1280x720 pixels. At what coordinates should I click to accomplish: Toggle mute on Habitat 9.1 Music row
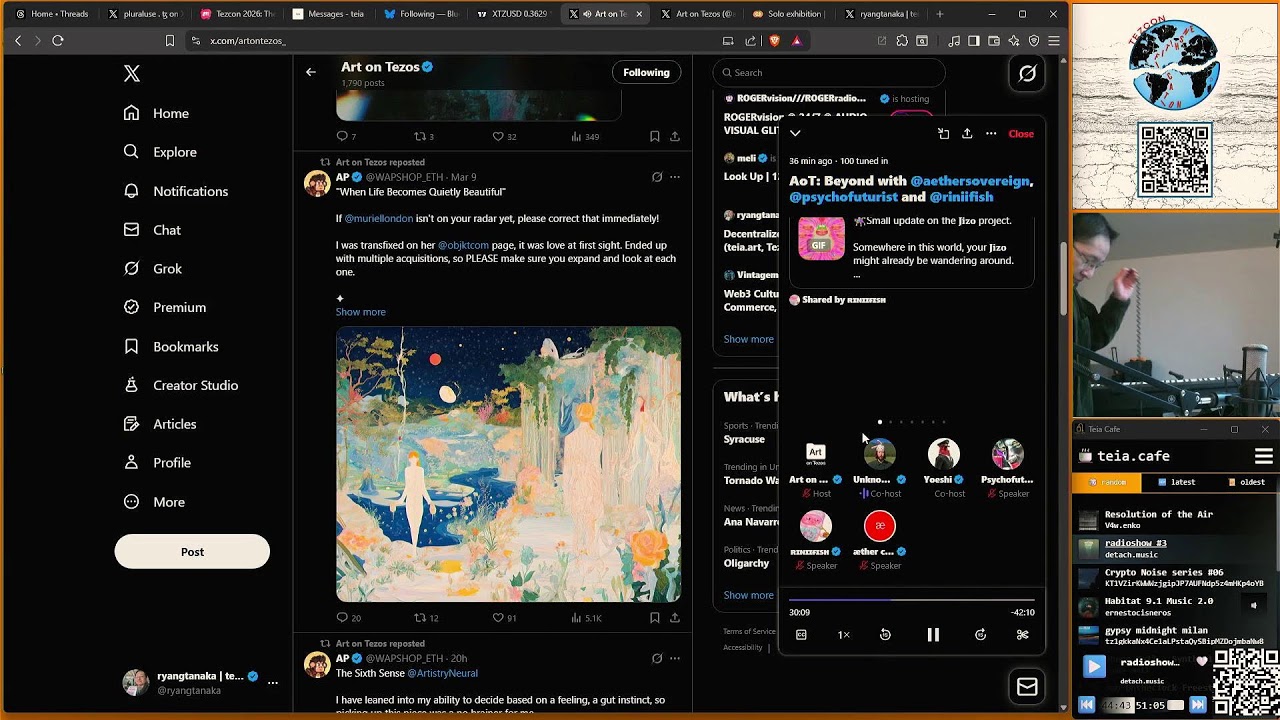pyautogui.click(x=1253, y=605)
